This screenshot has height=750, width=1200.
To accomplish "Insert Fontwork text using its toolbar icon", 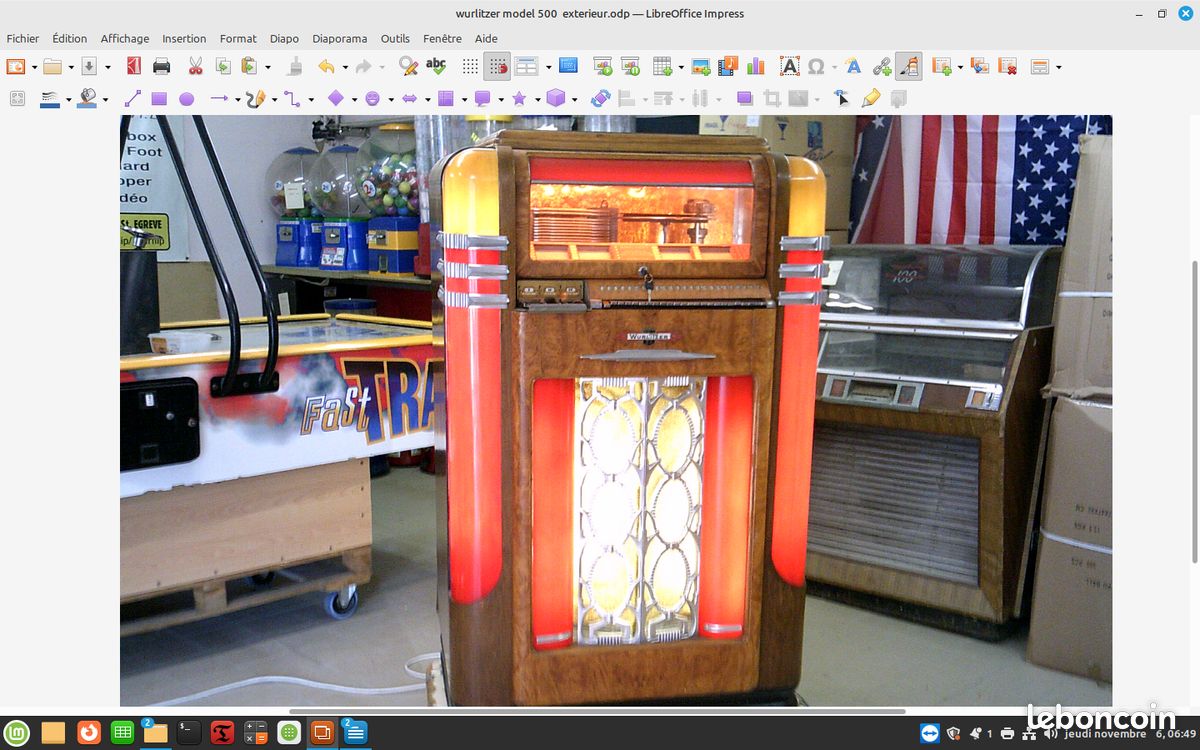I will pos(853,66).
